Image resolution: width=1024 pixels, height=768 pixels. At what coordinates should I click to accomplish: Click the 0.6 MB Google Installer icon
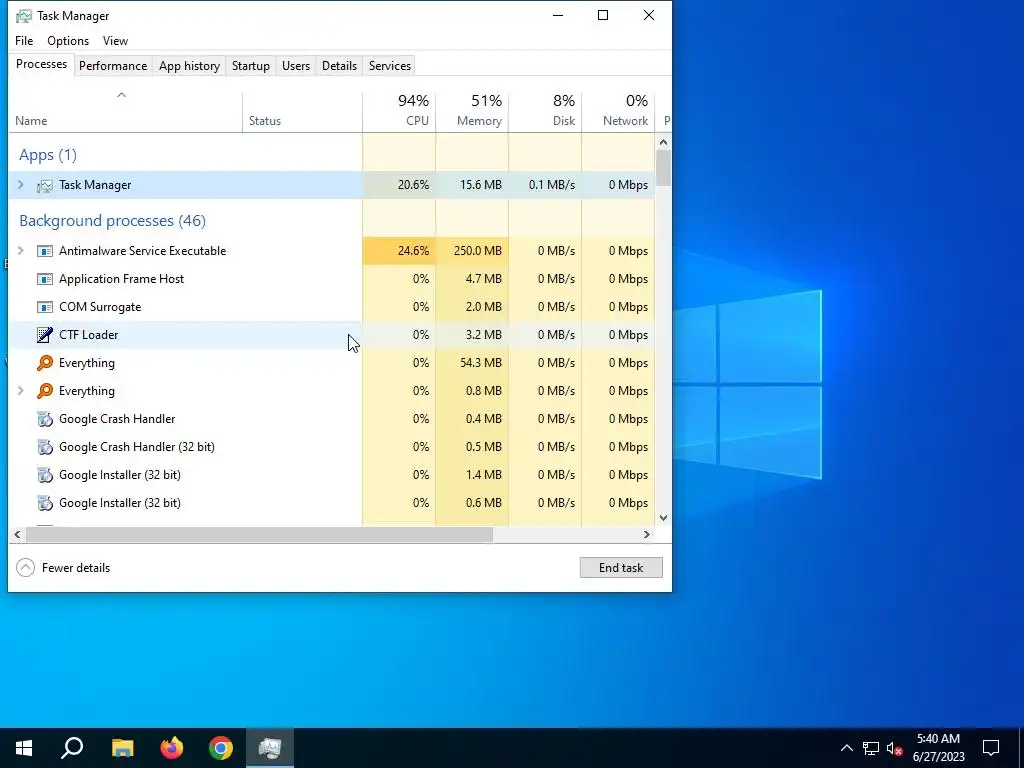(44, 504)
